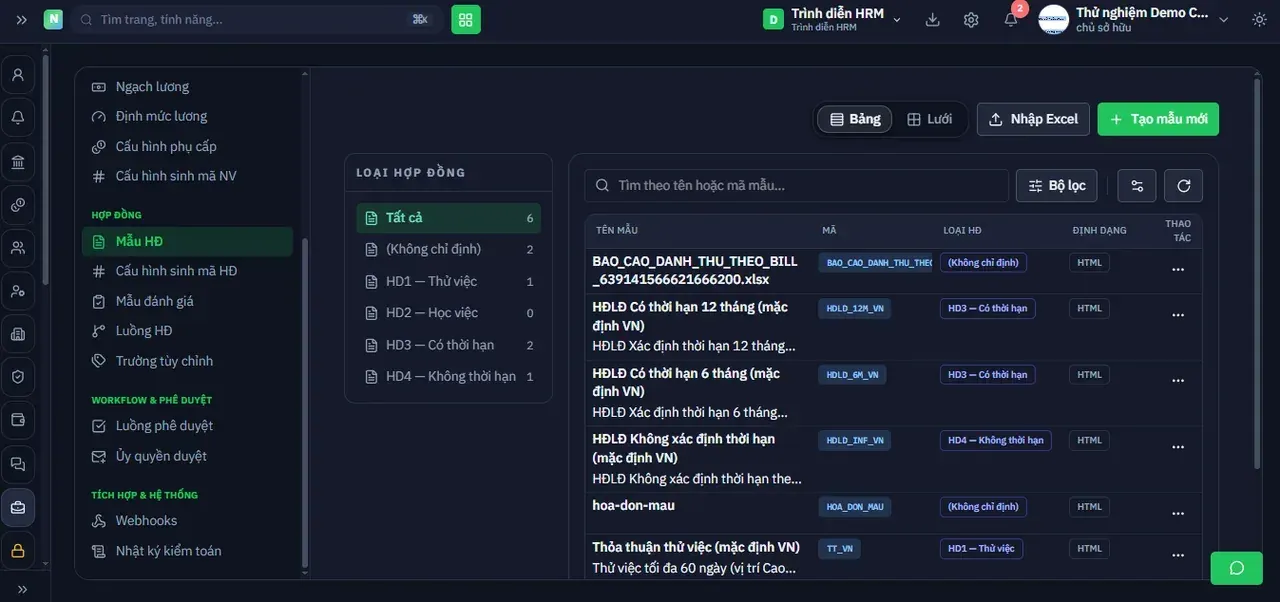Open the coins icon in left rail
Viewport: 1280px width, 602px height.
[x=18, y=204]
